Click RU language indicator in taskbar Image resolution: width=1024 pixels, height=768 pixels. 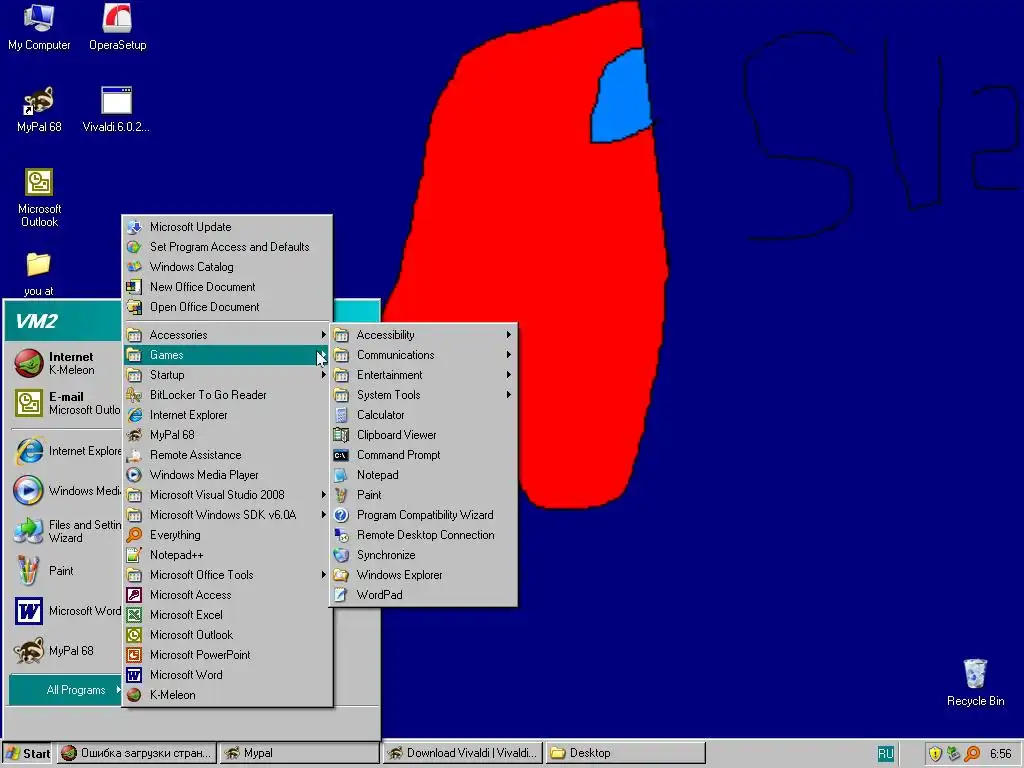(885, 754)
